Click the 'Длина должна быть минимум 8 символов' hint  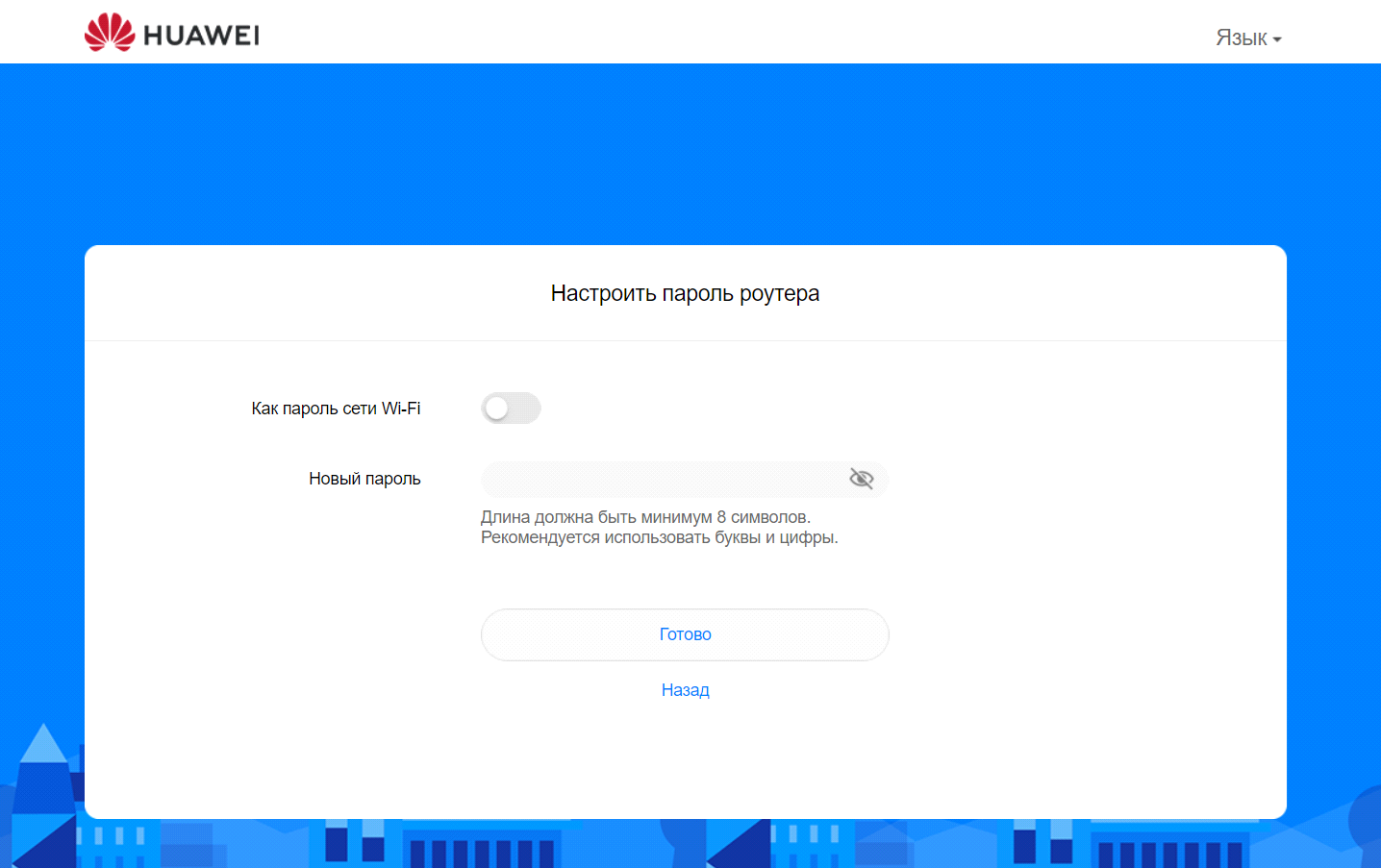click(x=645, y=517)
